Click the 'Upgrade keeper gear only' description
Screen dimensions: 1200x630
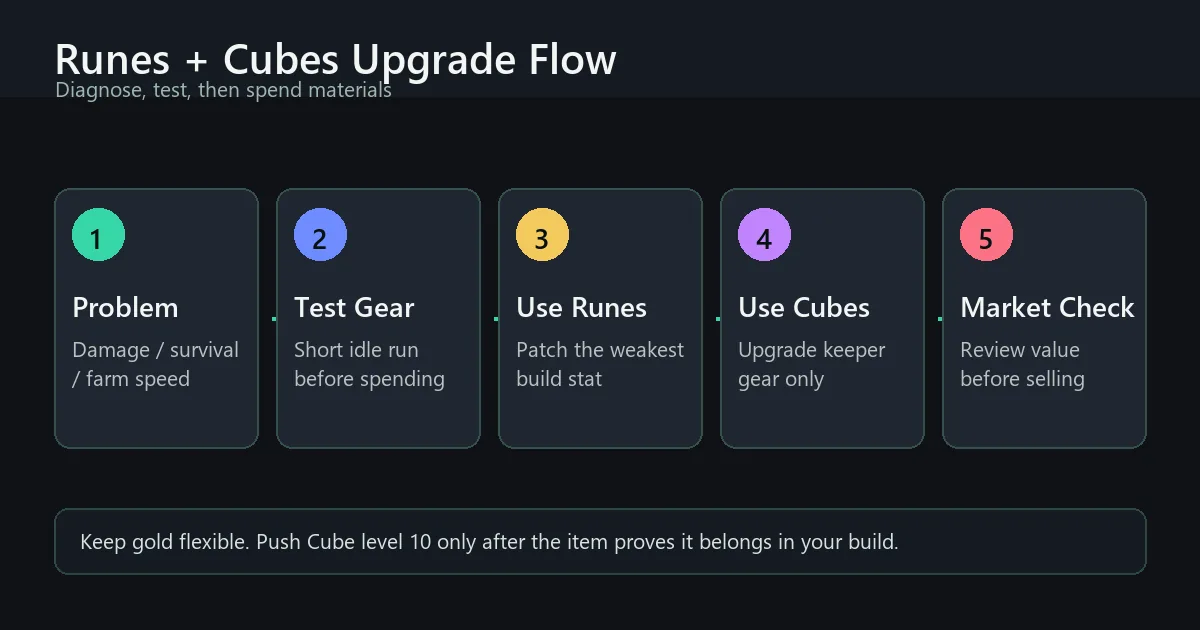coord(812,364)
